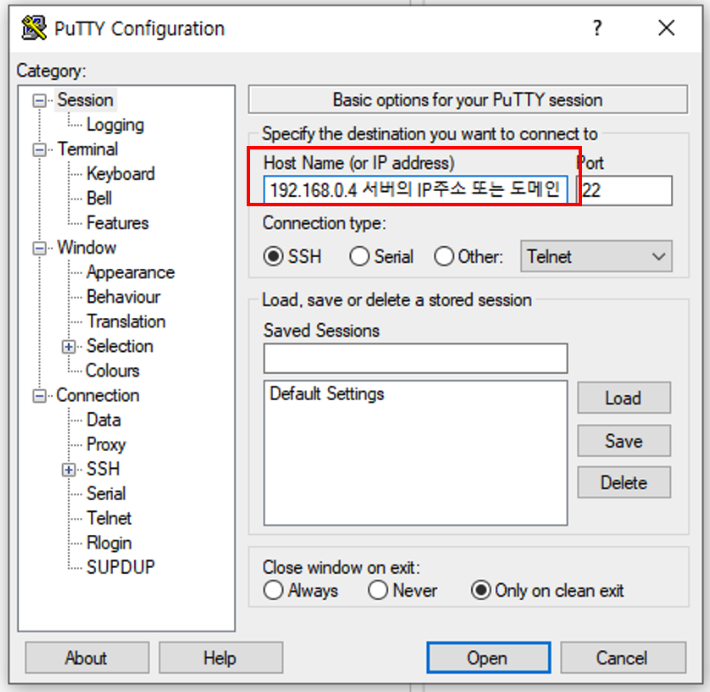Open the Terminal category
This screenshot has width=710, height=692.
point(88,149)
